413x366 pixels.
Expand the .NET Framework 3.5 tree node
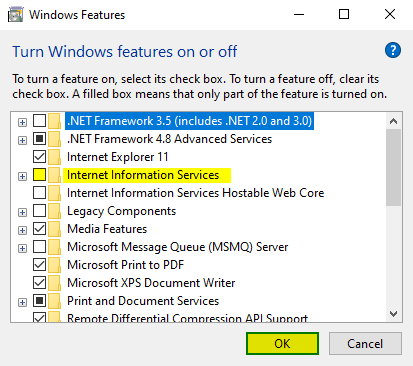pyautogui.click(x=22, y=122)
